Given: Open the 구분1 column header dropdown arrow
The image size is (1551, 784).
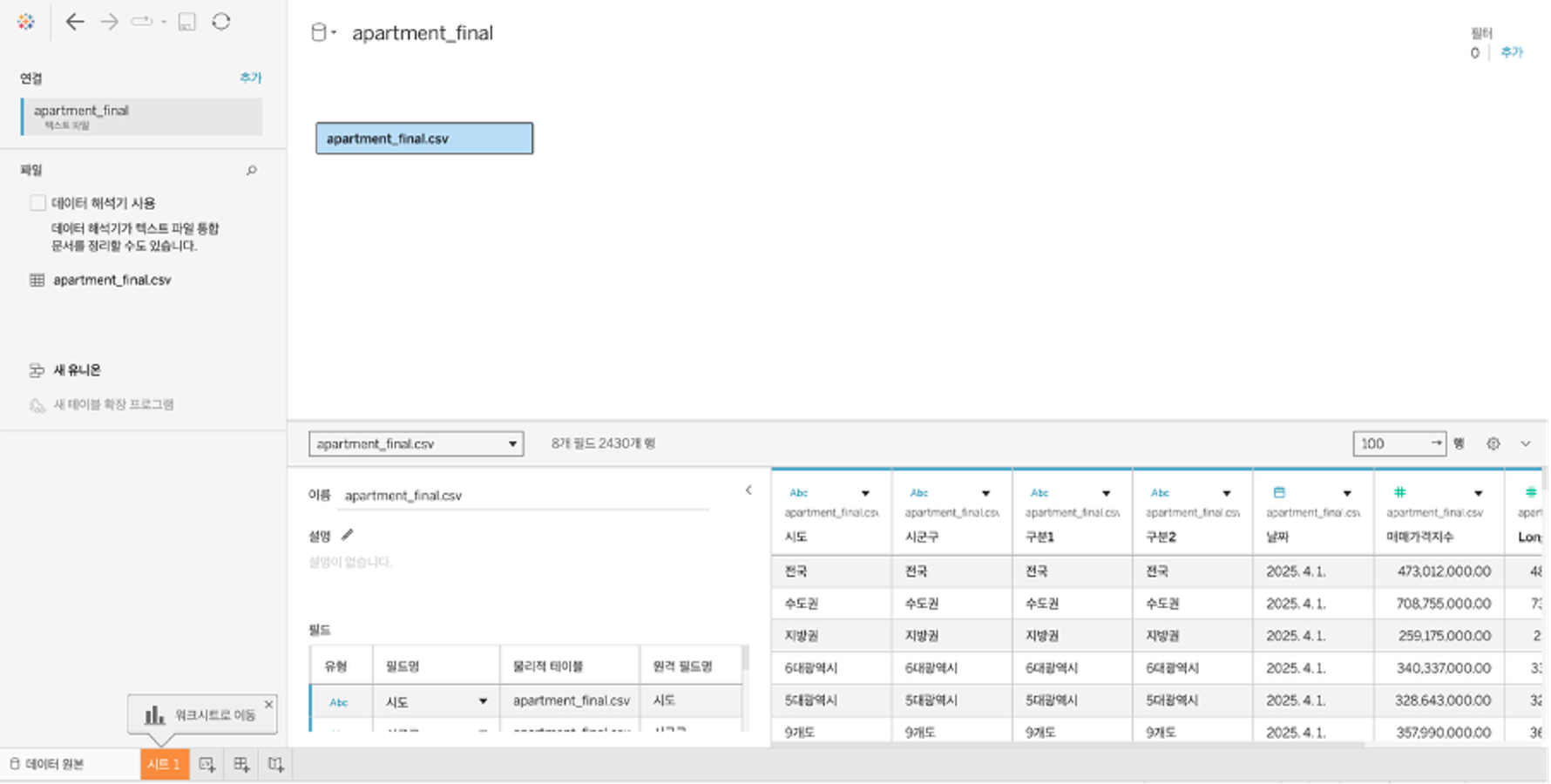Looking at the screenshot, I should coord(1106,494).
